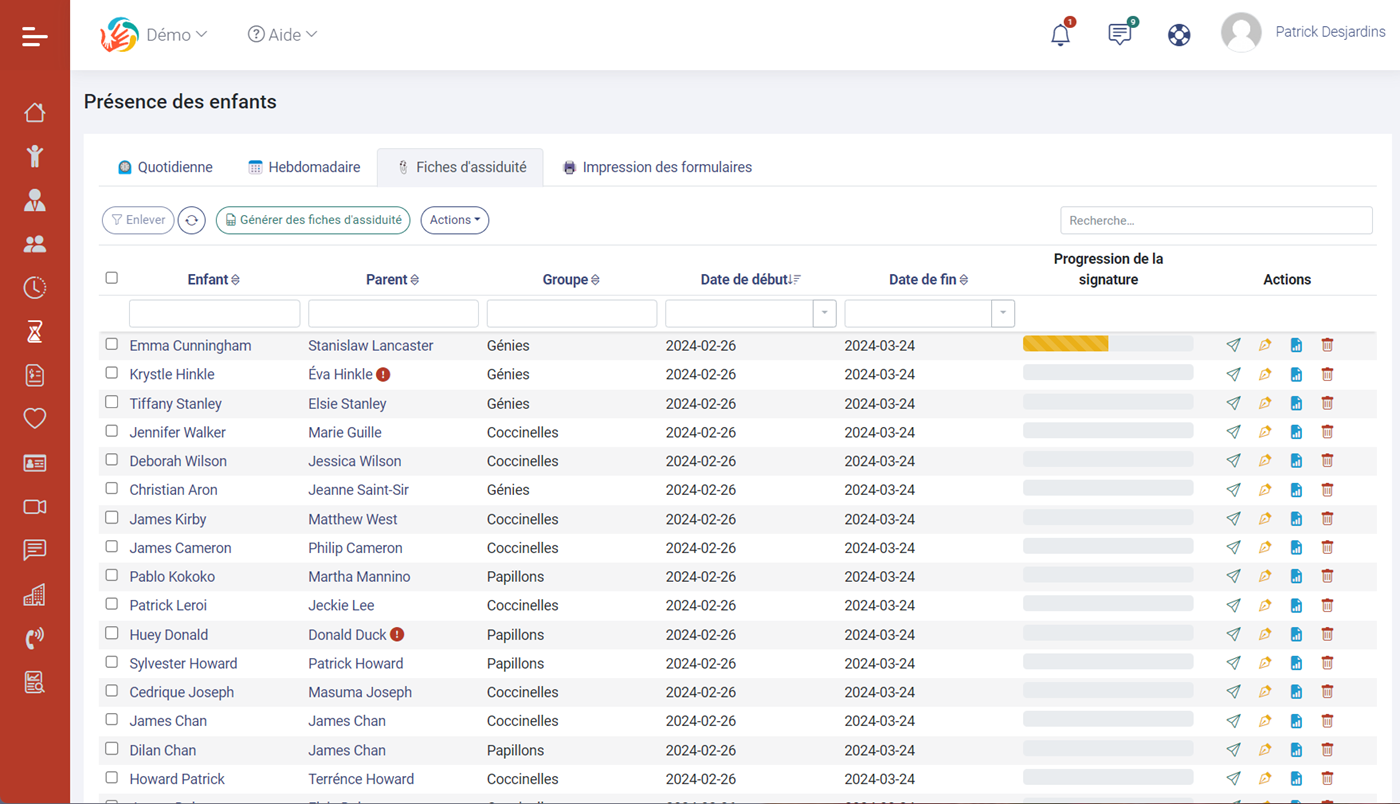Check the box for Sylvester Howard
This screenshot has height=804, width=1400.
111,662
